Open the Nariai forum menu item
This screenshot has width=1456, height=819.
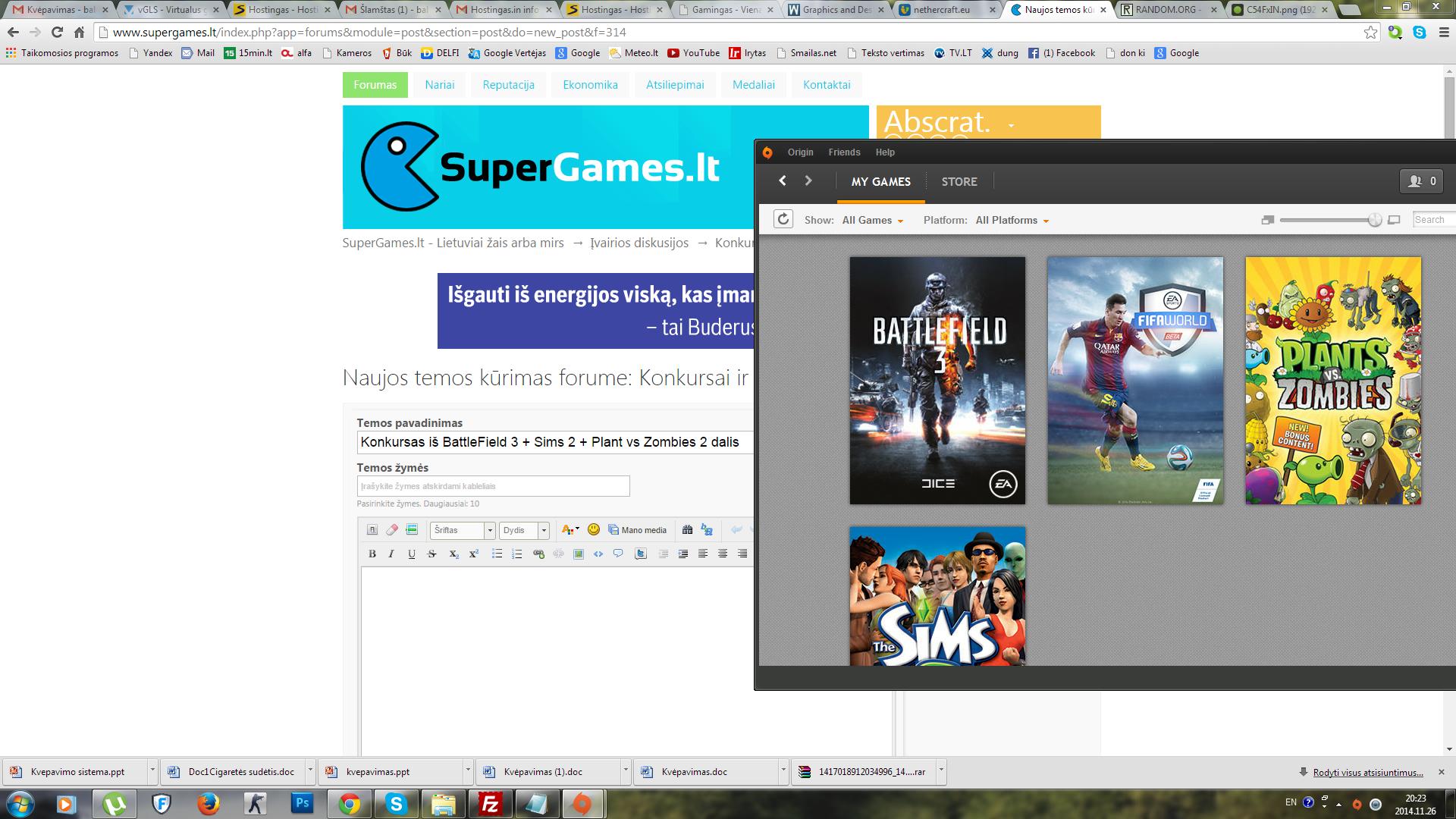click(x=439, y=85)
